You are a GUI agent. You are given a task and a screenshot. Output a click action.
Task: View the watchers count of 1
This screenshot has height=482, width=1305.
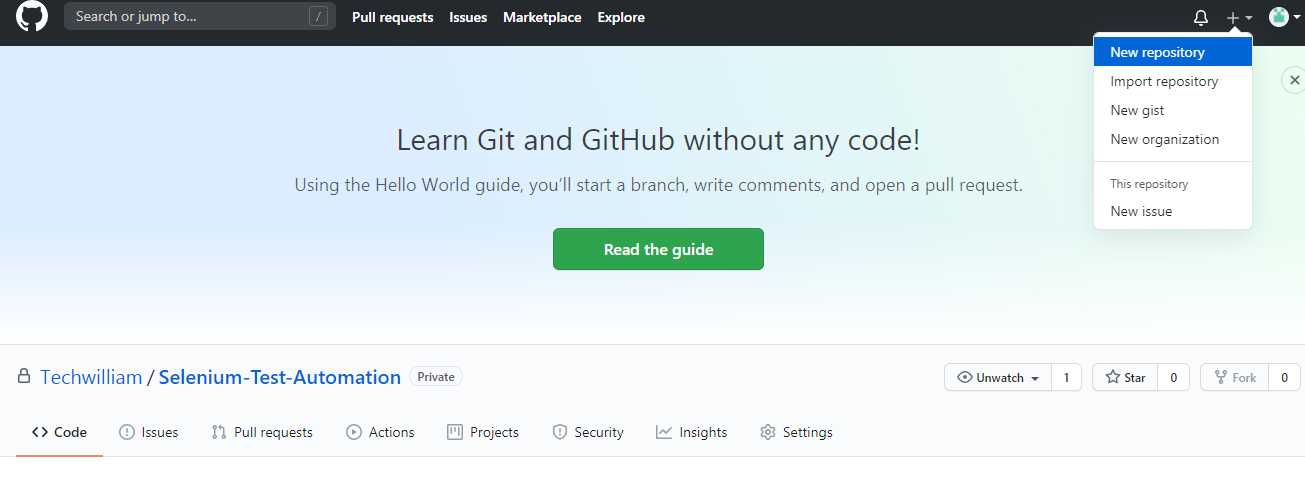[1066, 377]
